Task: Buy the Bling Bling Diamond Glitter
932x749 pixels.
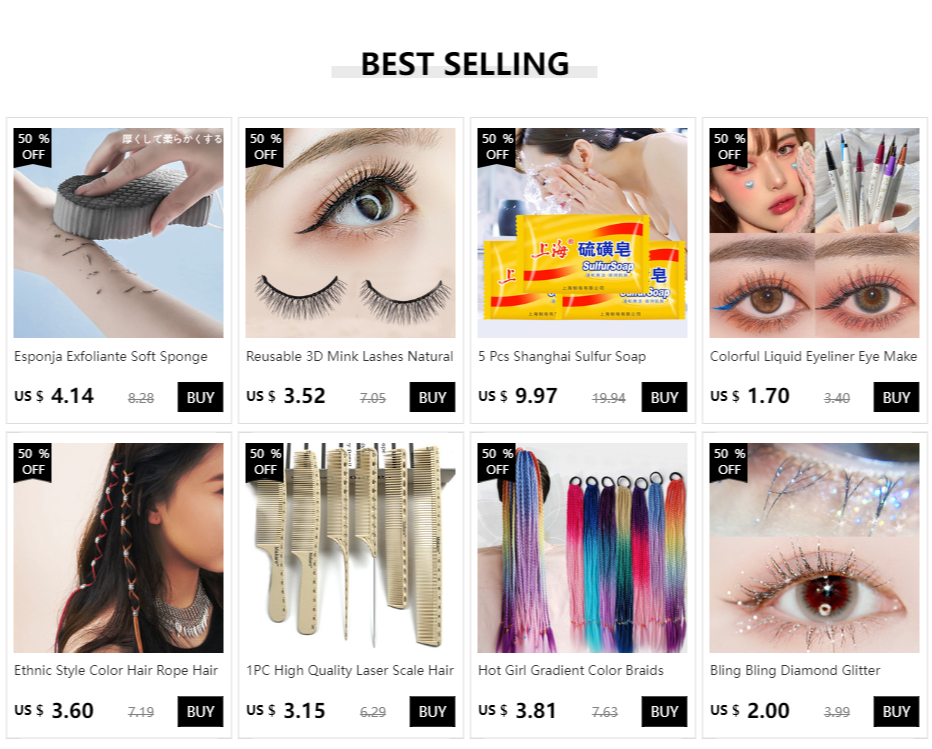Action: click(x=896, y=712)
